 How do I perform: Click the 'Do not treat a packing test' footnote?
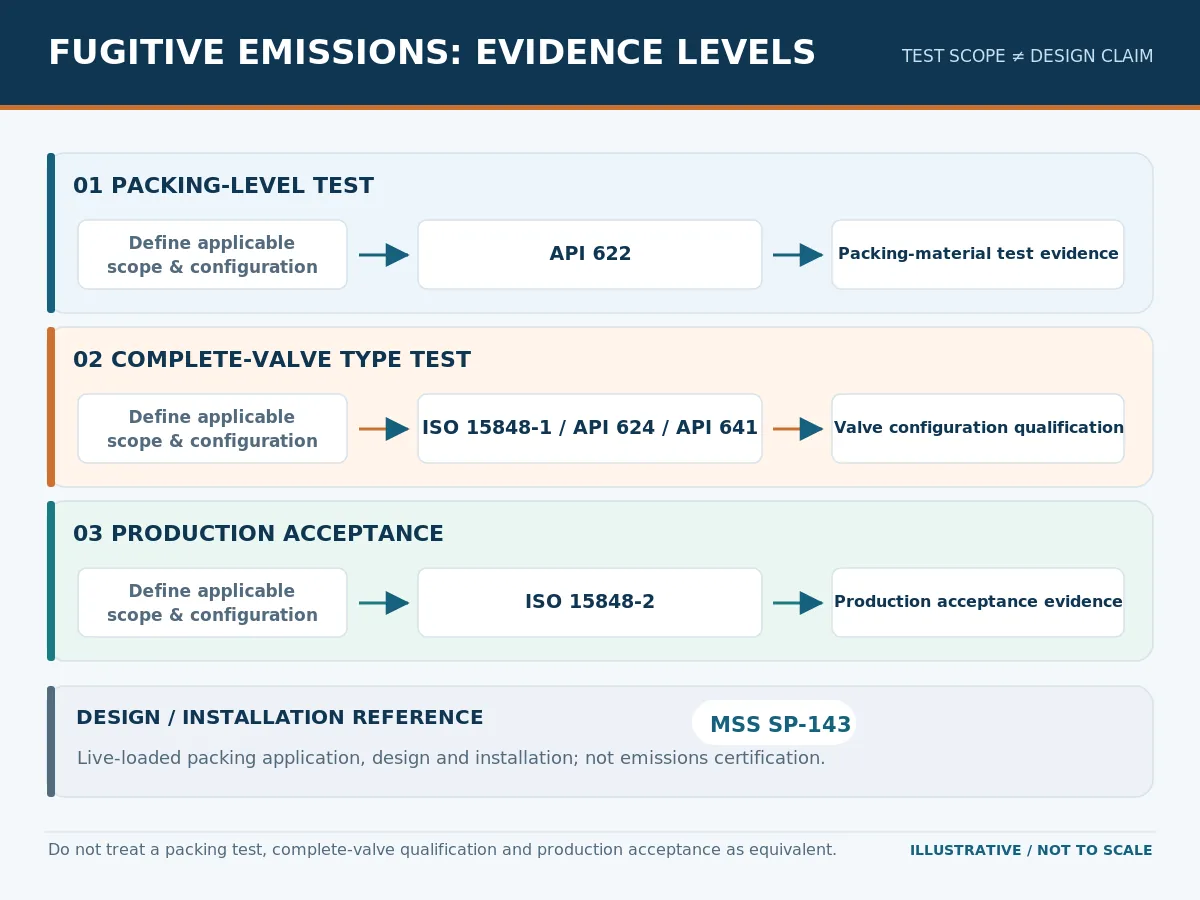click(442, 850)
